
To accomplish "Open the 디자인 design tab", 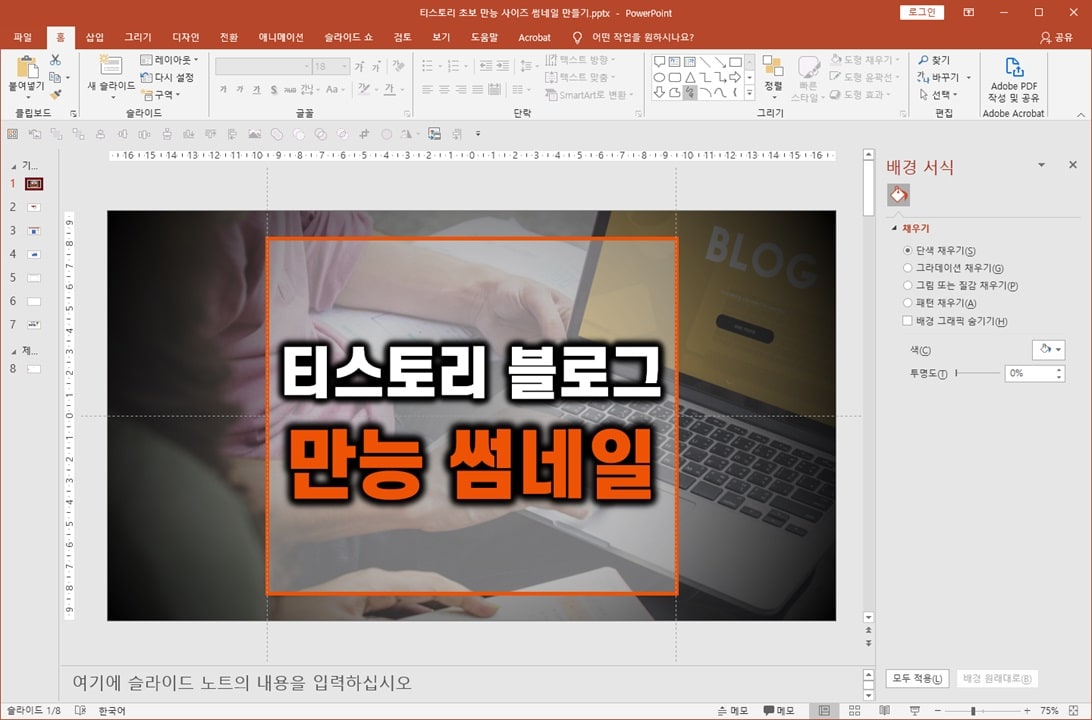I will (x=185, y=38).
